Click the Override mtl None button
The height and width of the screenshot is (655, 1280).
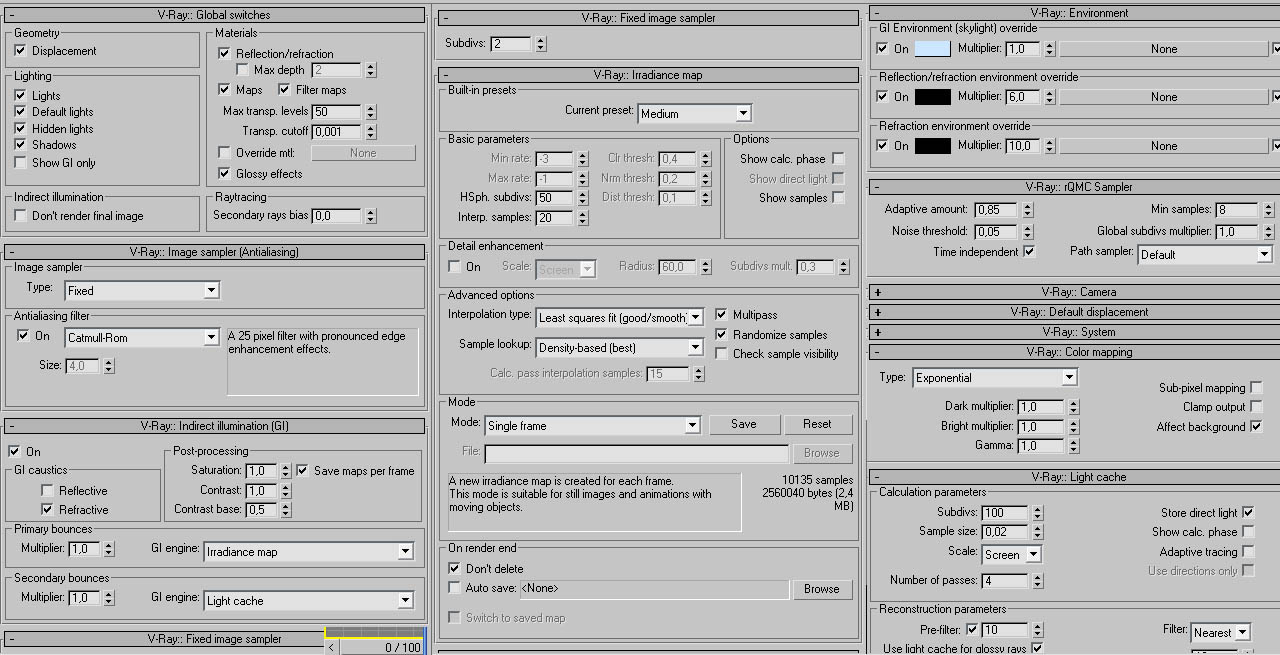click(x=363, y=153)
